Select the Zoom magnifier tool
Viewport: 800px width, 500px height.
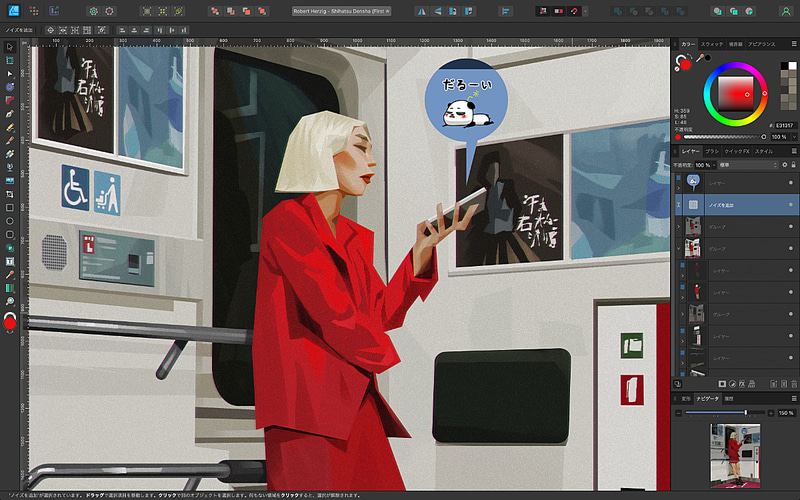(x=9, y=302)
